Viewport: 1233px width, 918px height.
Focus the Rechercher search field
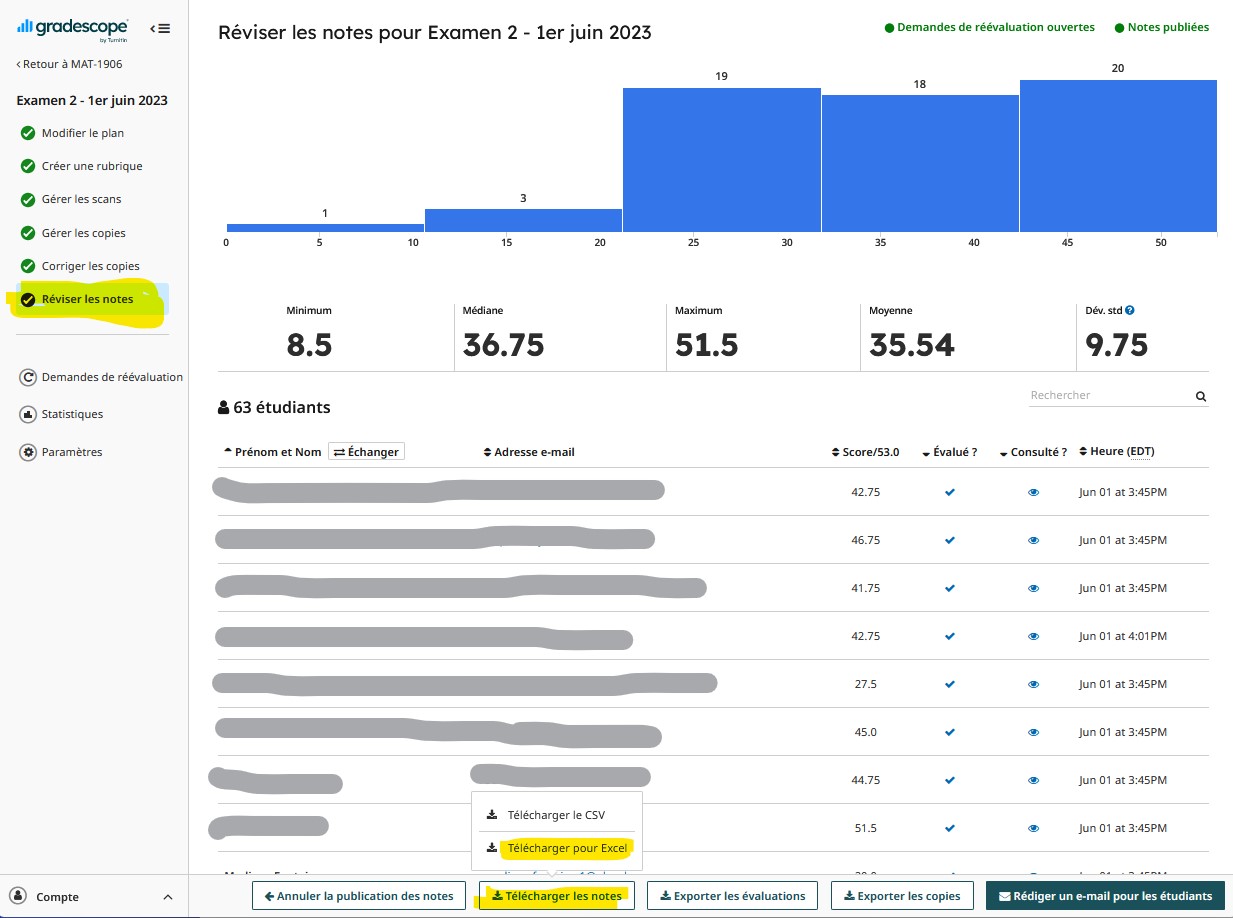(x=1110, y=396)
